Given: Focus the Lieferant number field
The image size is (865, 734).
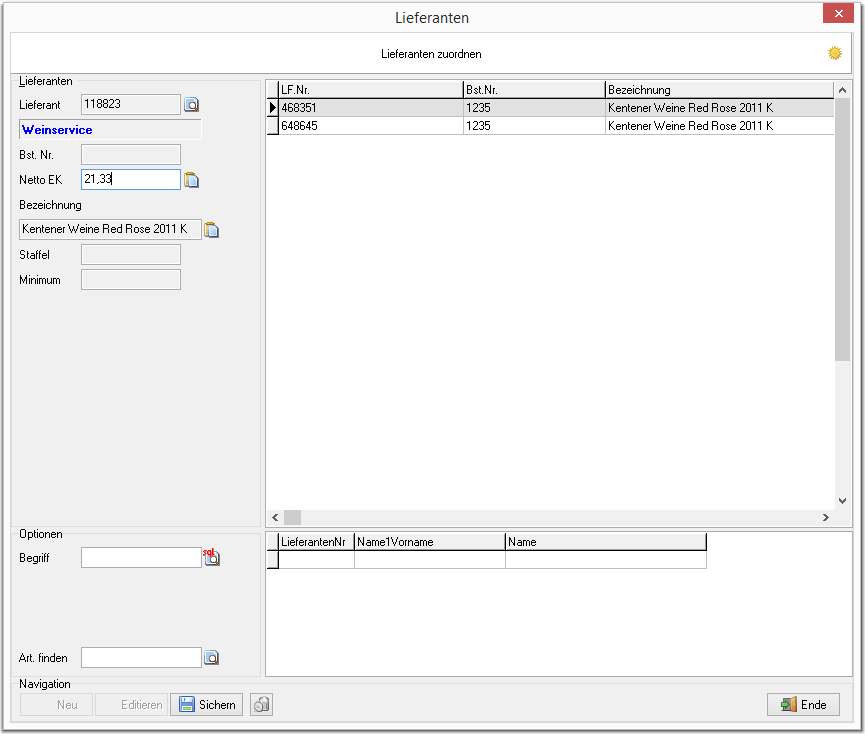Looking at the screenshot, I should 131,104.
